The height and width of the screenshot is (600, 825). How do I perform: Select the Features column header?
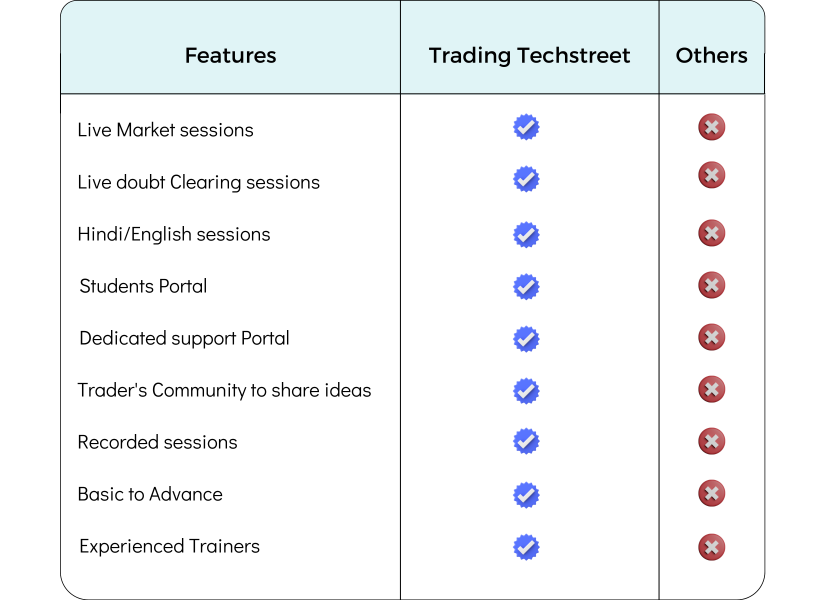point(230,56)
